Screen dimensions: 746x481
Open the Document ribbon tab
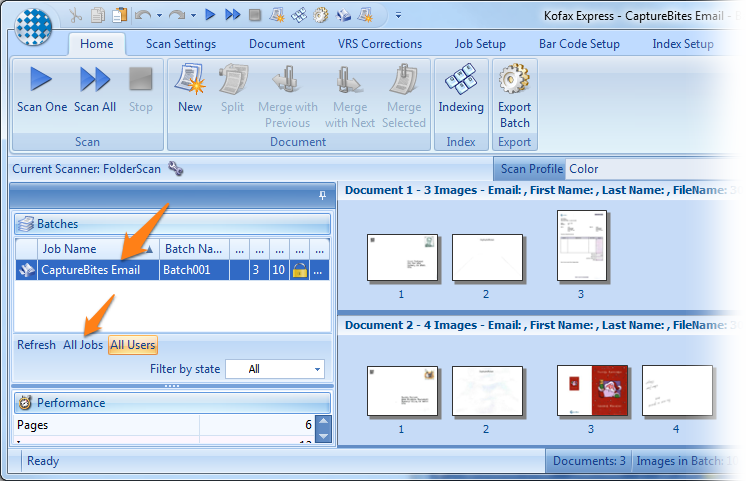pyautogui.click(x=277, y=44)
